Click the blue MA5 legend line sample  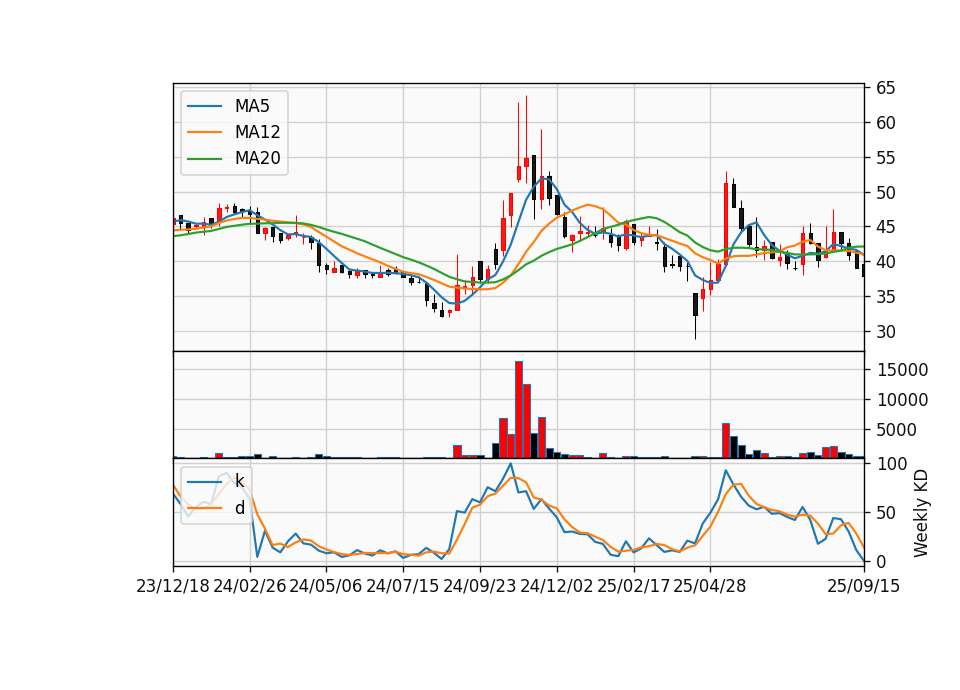pos(204,107)
